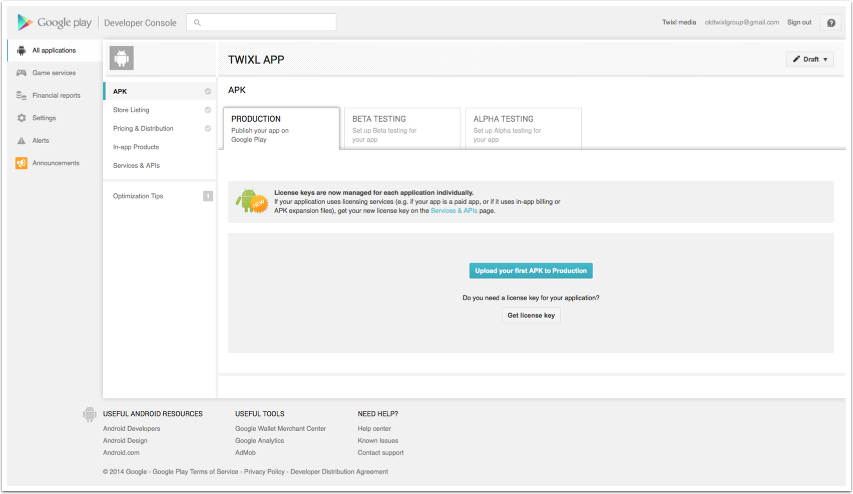The width and height of the screenshot is (853, 494).
Task: Click the Settings gear icon
Action: (21, 118)
